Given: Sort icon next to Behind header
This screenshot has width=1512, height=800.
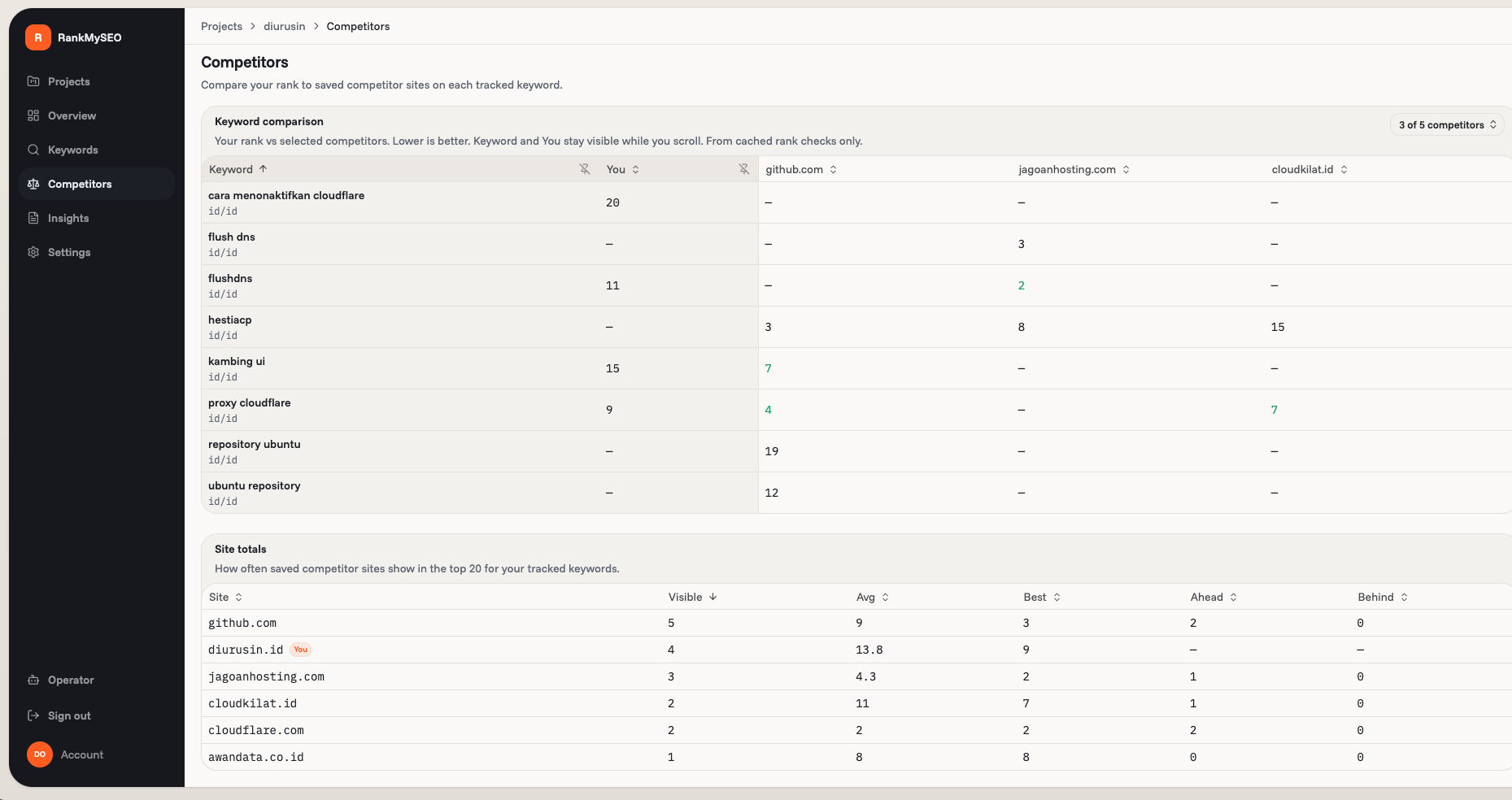Looking at the screenshot, I should (1405, 597).
